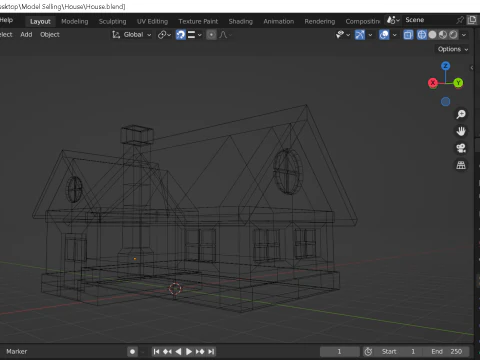The width and height of the screenshot is (480, 360).
Task: Click the Z axis on navigation gizmo
Action: [x=445, y=66]
